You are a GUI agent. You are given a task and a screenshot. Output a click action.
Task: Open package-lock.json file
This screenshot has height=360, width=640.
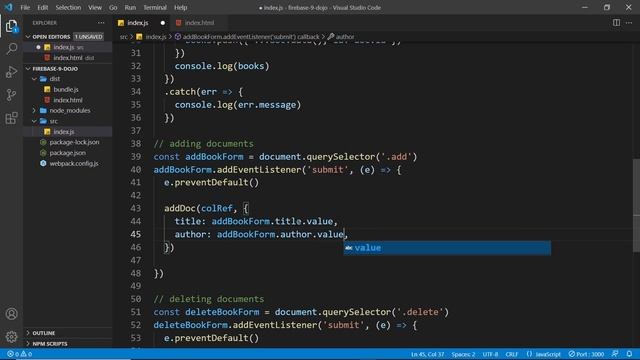pyautogui.click(x=67, y=142)
